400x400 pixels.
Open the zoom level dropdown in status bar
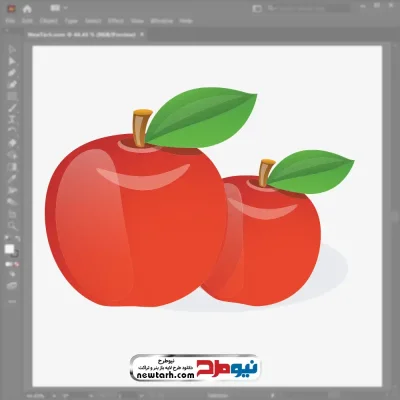(54, 396)
